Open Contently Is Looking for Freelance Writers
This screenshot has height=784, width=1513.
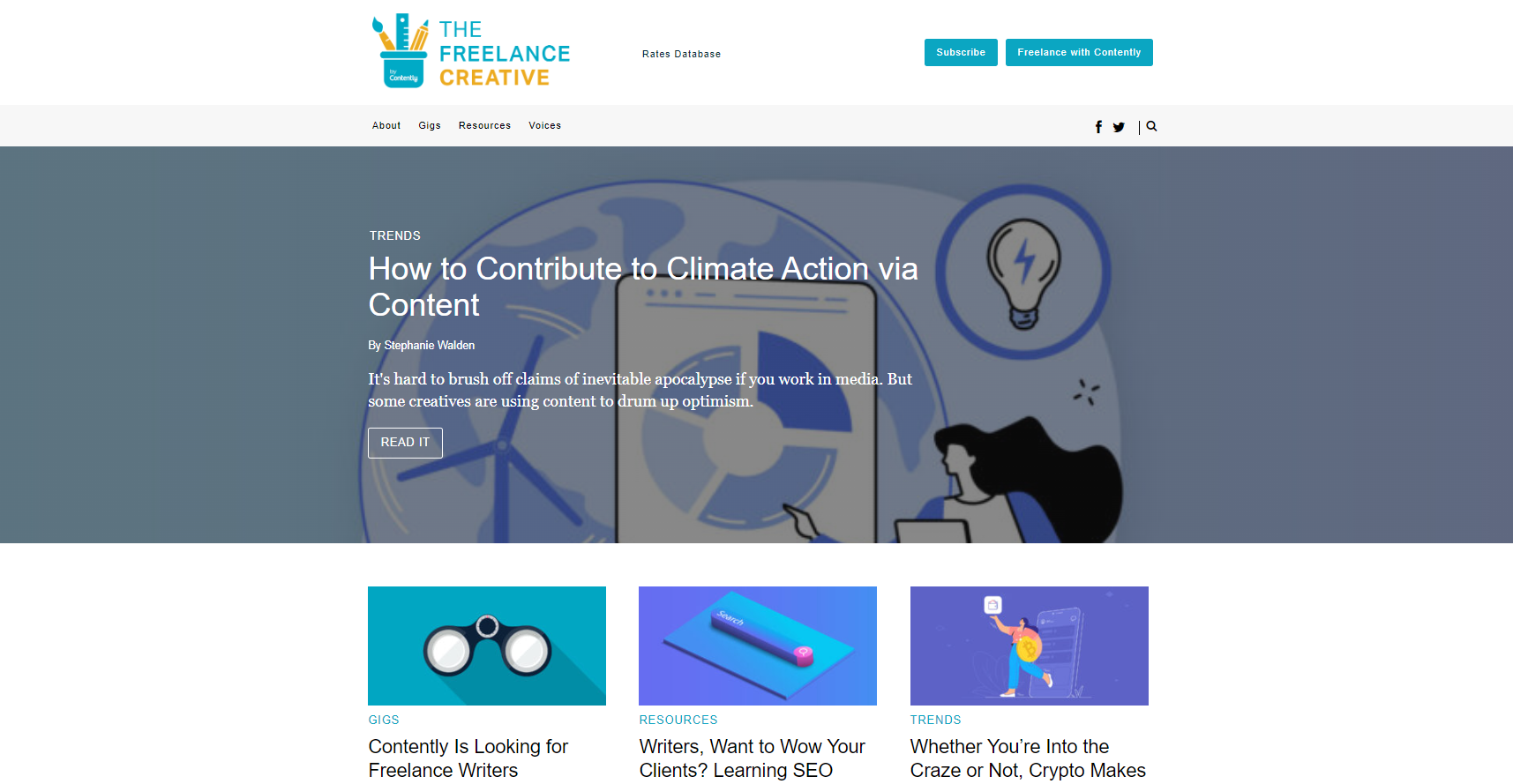pyautogui.click(x=468, y=758)
